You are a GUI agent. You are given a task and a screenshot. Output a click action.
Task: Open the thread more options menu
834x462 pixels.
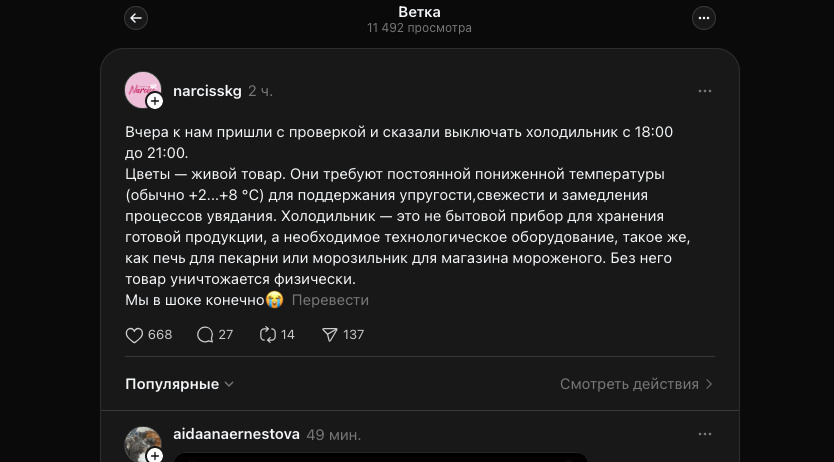(x=704, y=18)
